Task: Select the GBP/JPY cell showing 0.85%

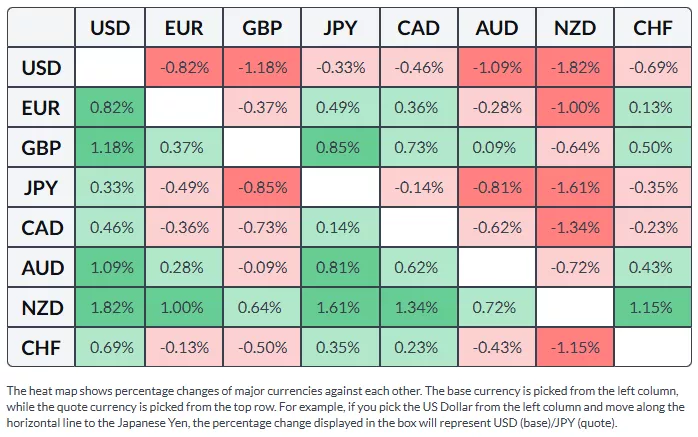Action: pos(341,148)
